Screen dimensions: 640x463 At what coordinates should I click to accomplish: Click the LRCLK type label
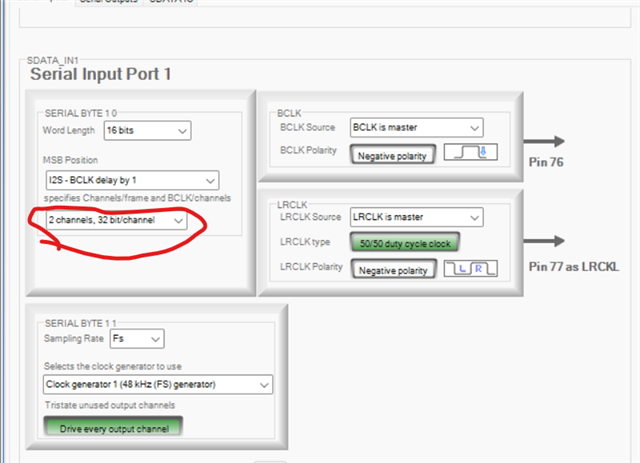click(305, 242)
